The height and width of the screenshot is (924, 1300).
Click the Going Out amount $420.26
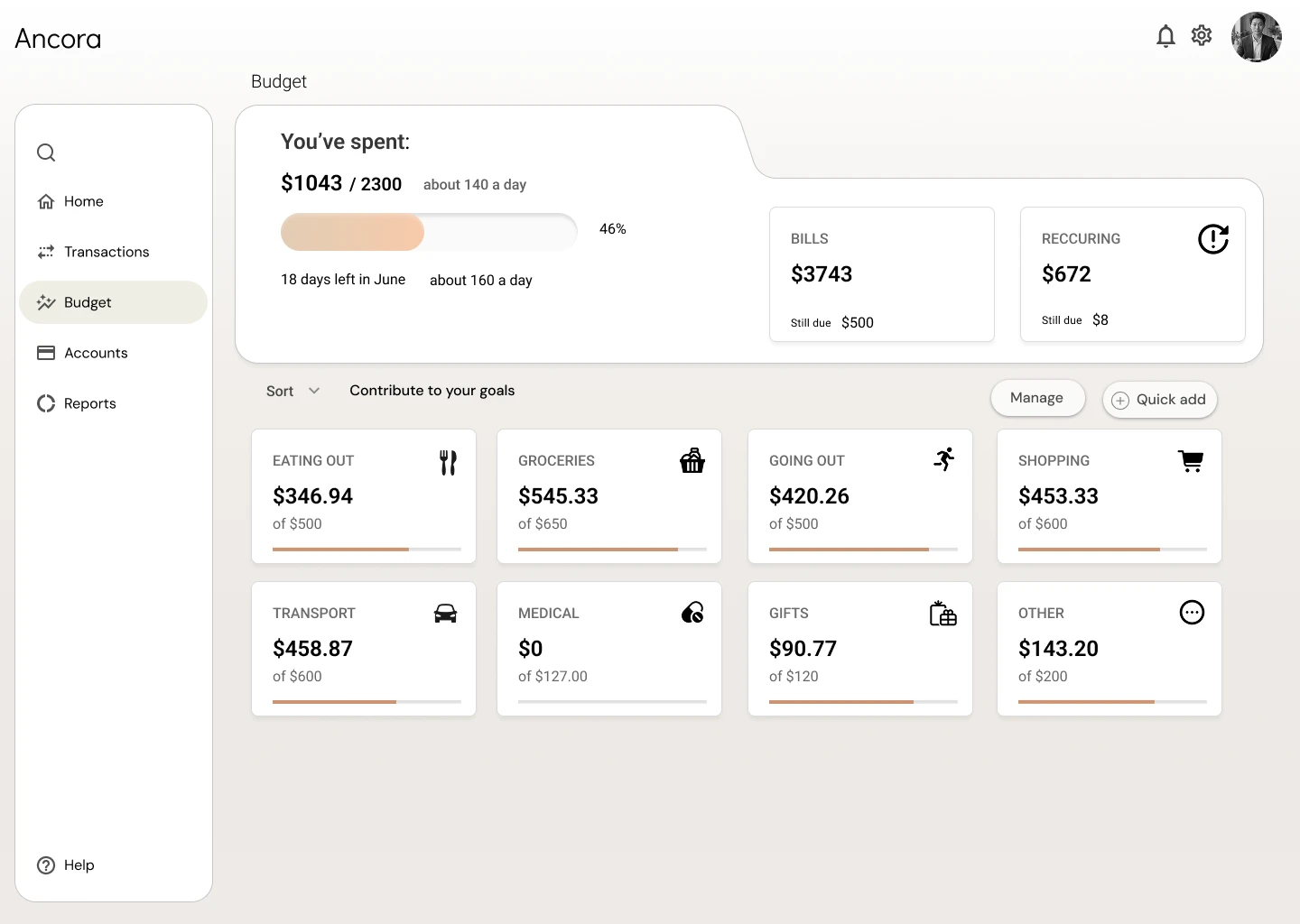point(810,496)
